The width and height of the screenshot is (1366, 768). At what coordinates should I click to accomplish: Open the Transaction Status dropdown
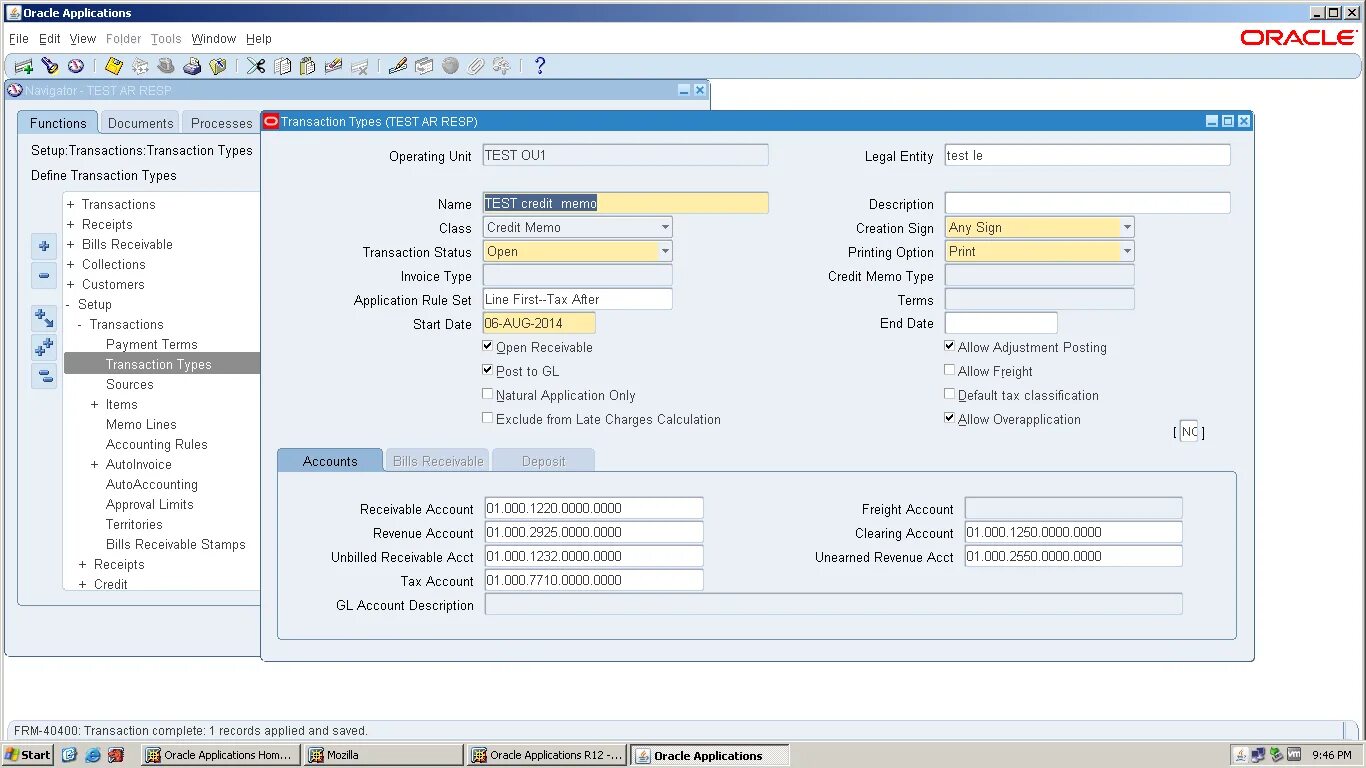pyautogui.click(x=665, y=251)
